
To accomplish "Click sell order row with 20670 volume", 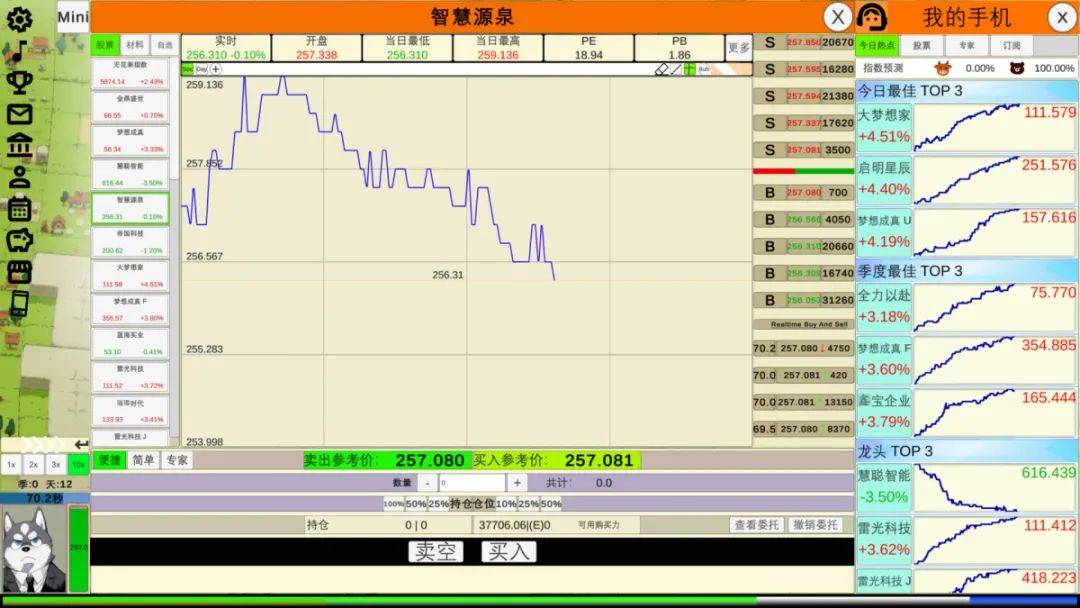I will (803, 43).
